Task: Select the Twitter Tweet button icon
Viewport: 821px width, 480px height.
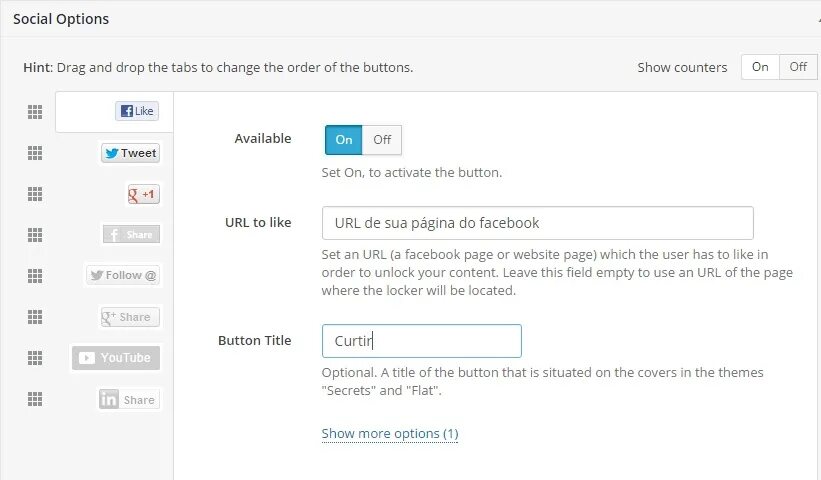Action: pos(130,153)
